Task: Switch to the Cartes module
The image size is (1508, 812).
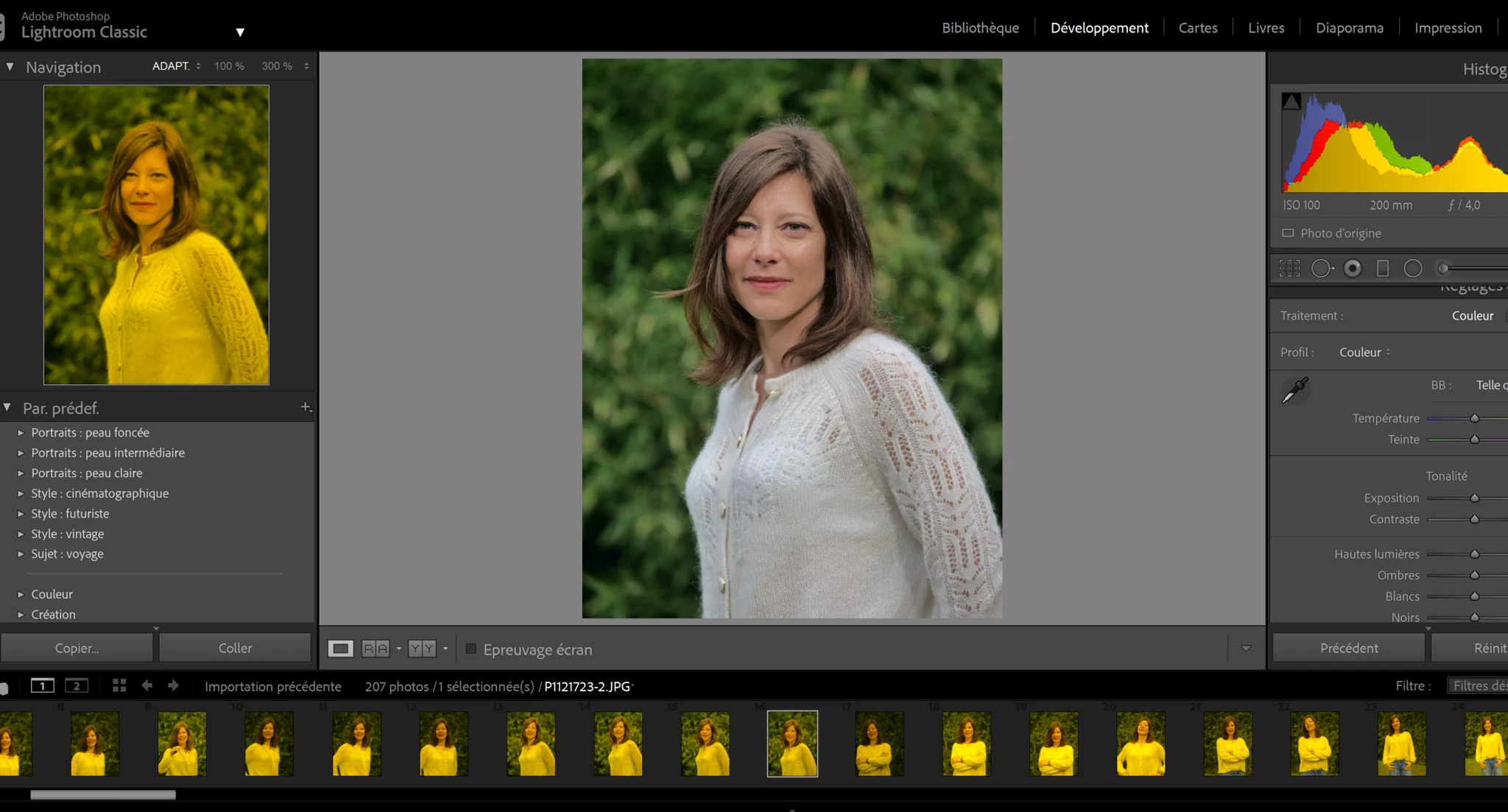Action: click(1197, 28)
